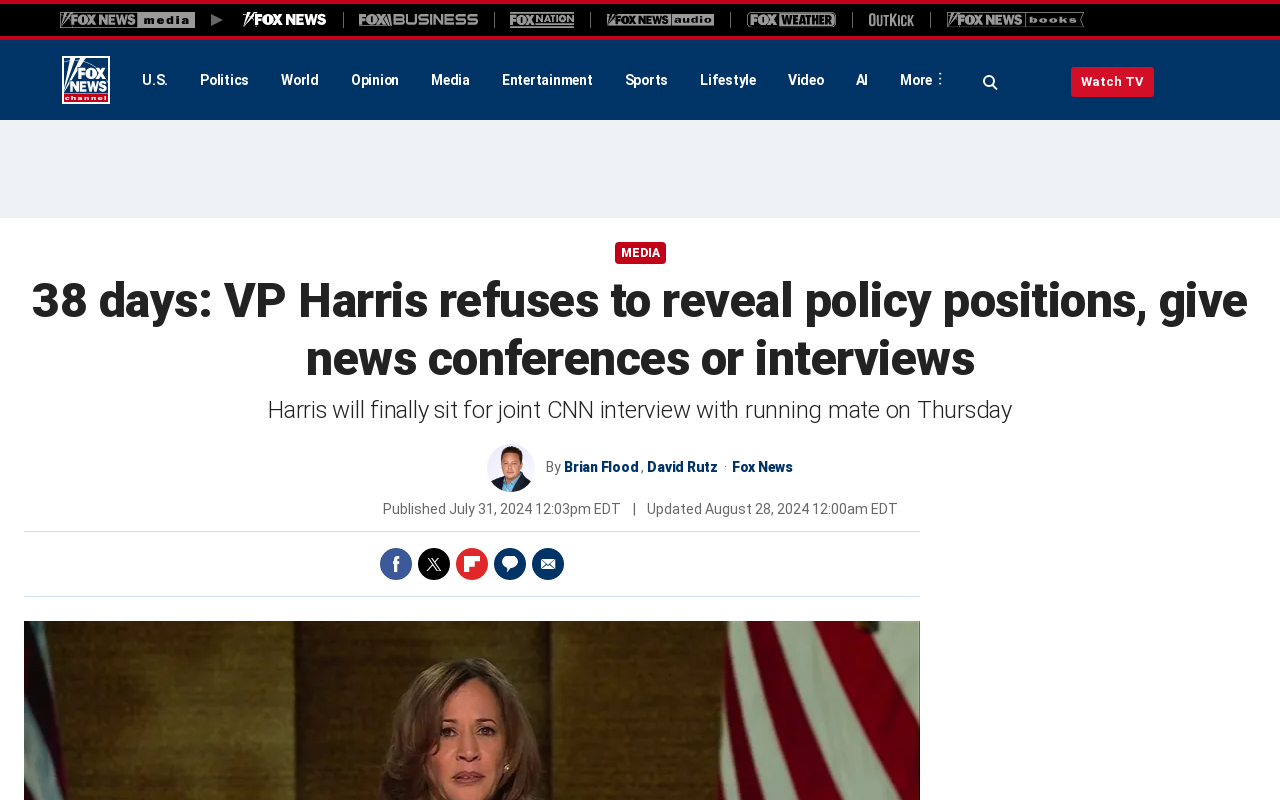Go to the Opinion section
Screen dimensions: 1280x800
click(x=375, y=80)
